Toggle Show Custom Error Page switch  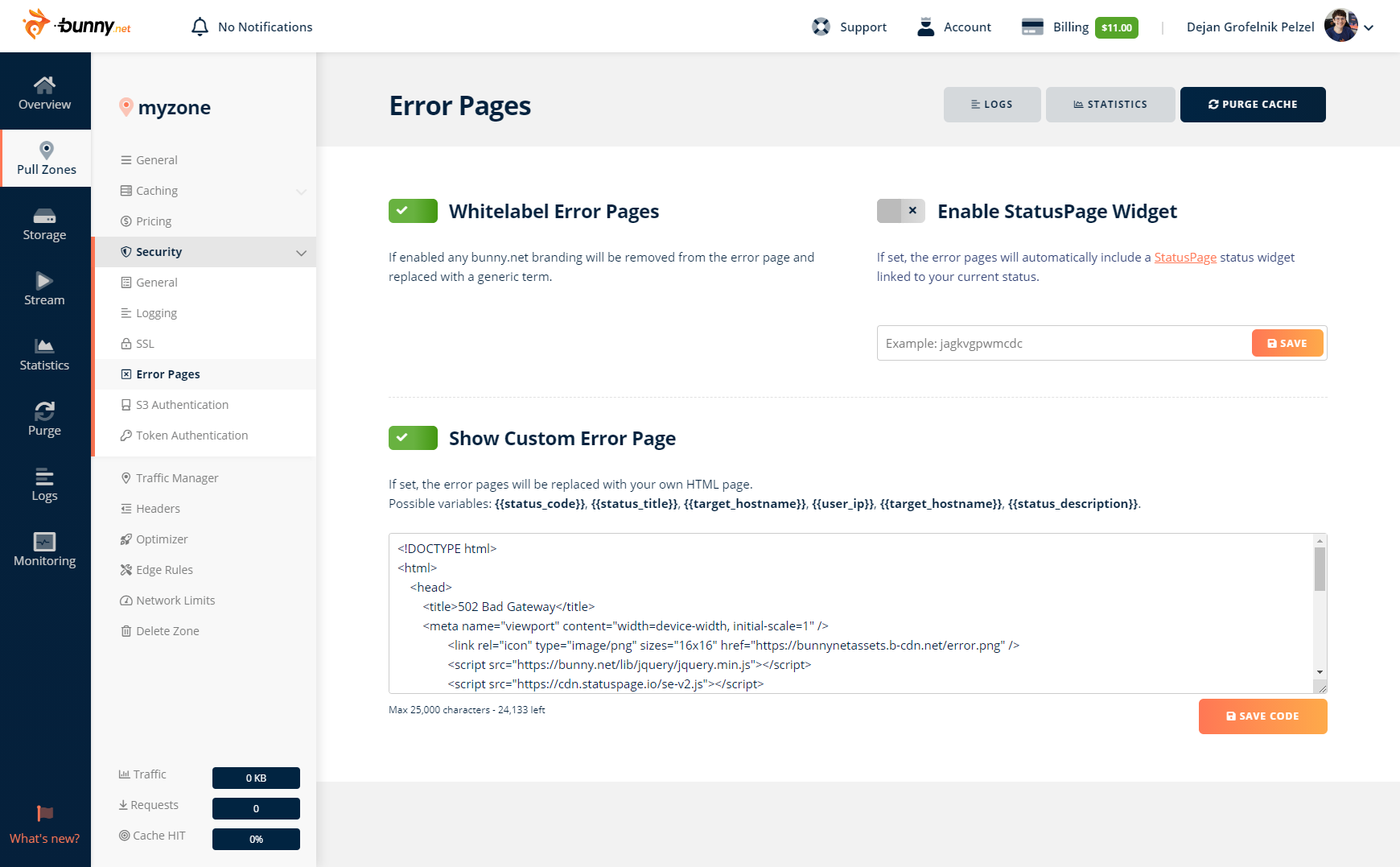413,438
